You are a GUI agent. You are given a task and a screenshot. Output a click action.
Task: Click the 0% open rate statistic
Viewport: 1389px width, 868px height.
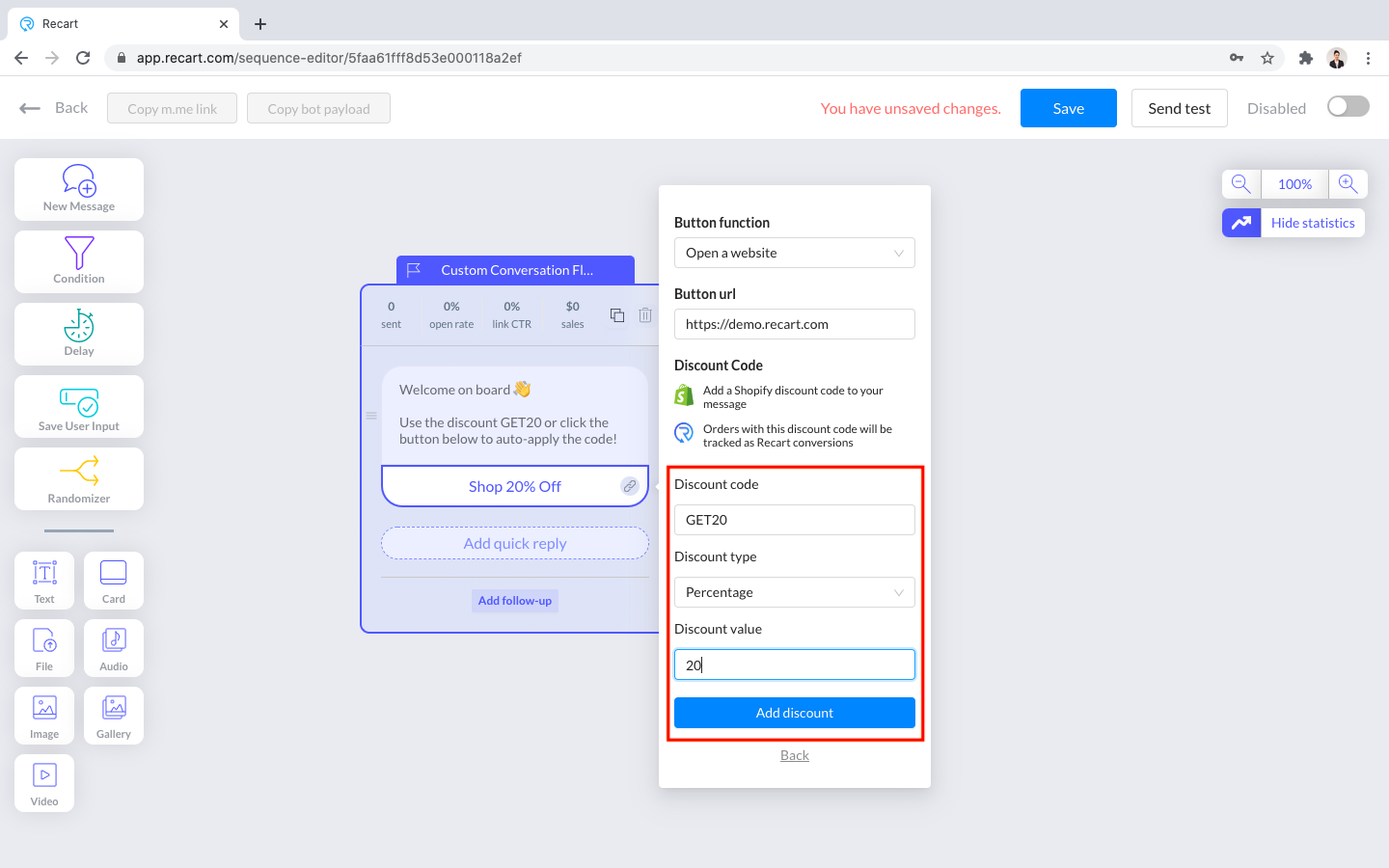click(x=451, y=314)
